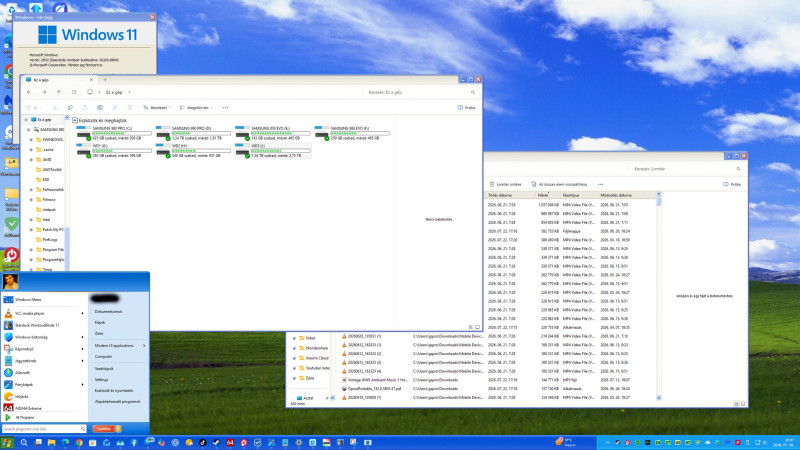Click the paste icon in Explorer toolbar

click(85, 108)
